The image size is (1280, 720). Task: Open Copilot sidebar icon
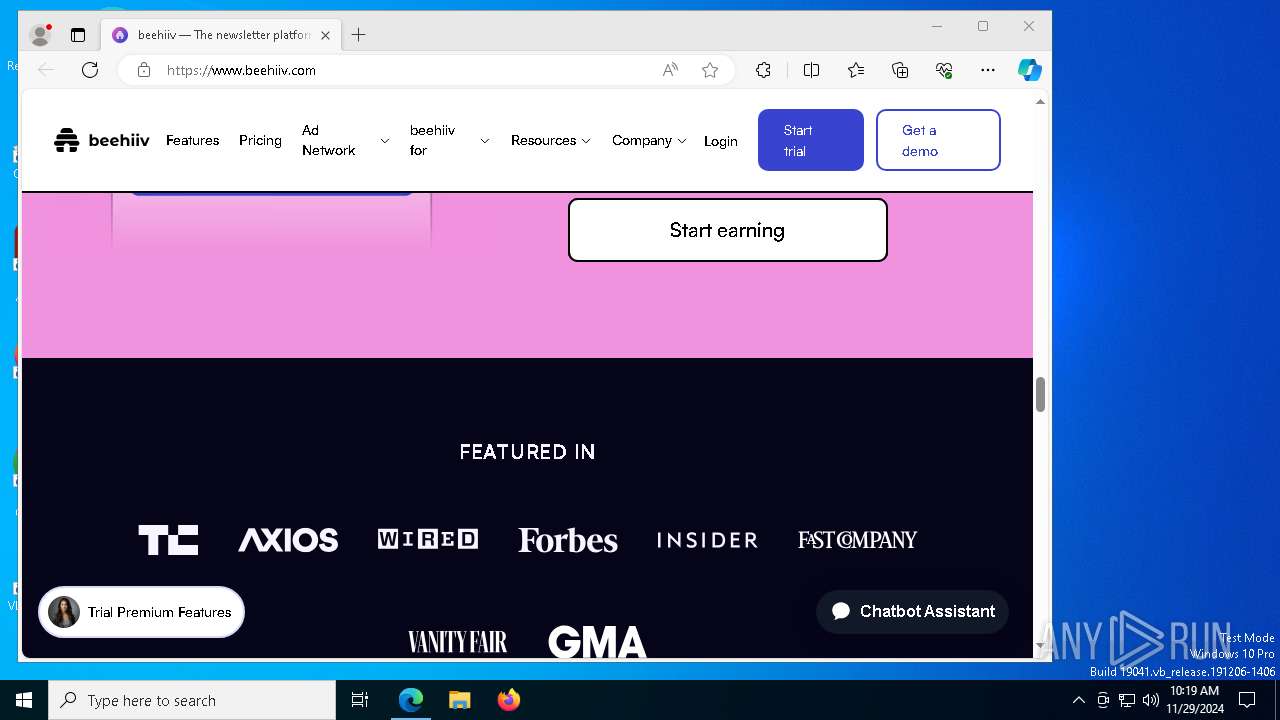point(1030,70)
